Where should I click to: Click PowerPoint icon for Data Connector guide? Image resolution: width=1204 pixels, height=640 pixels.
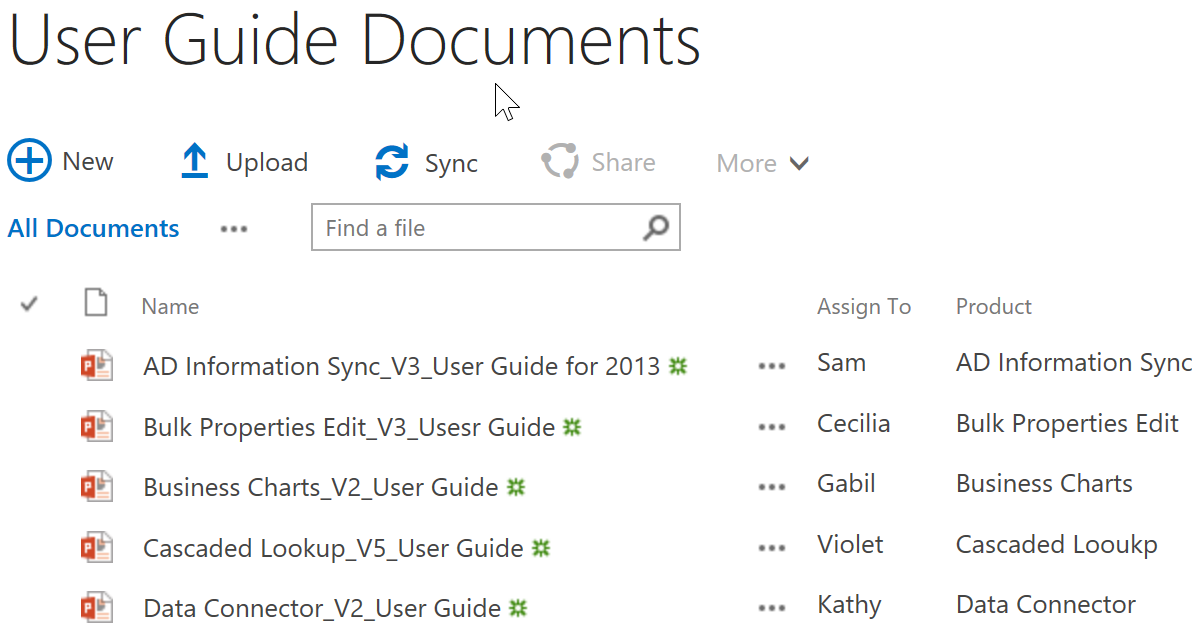click(x=97, y=607)
